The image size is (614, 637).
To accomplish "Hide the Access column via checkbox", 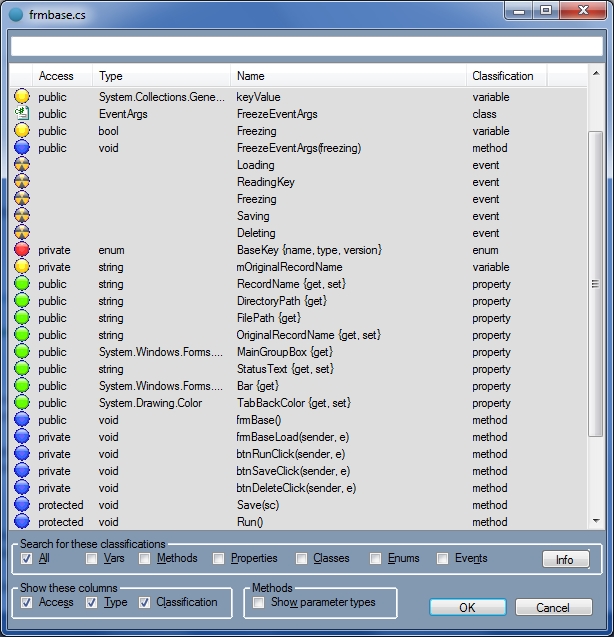I will click(27, 602).
